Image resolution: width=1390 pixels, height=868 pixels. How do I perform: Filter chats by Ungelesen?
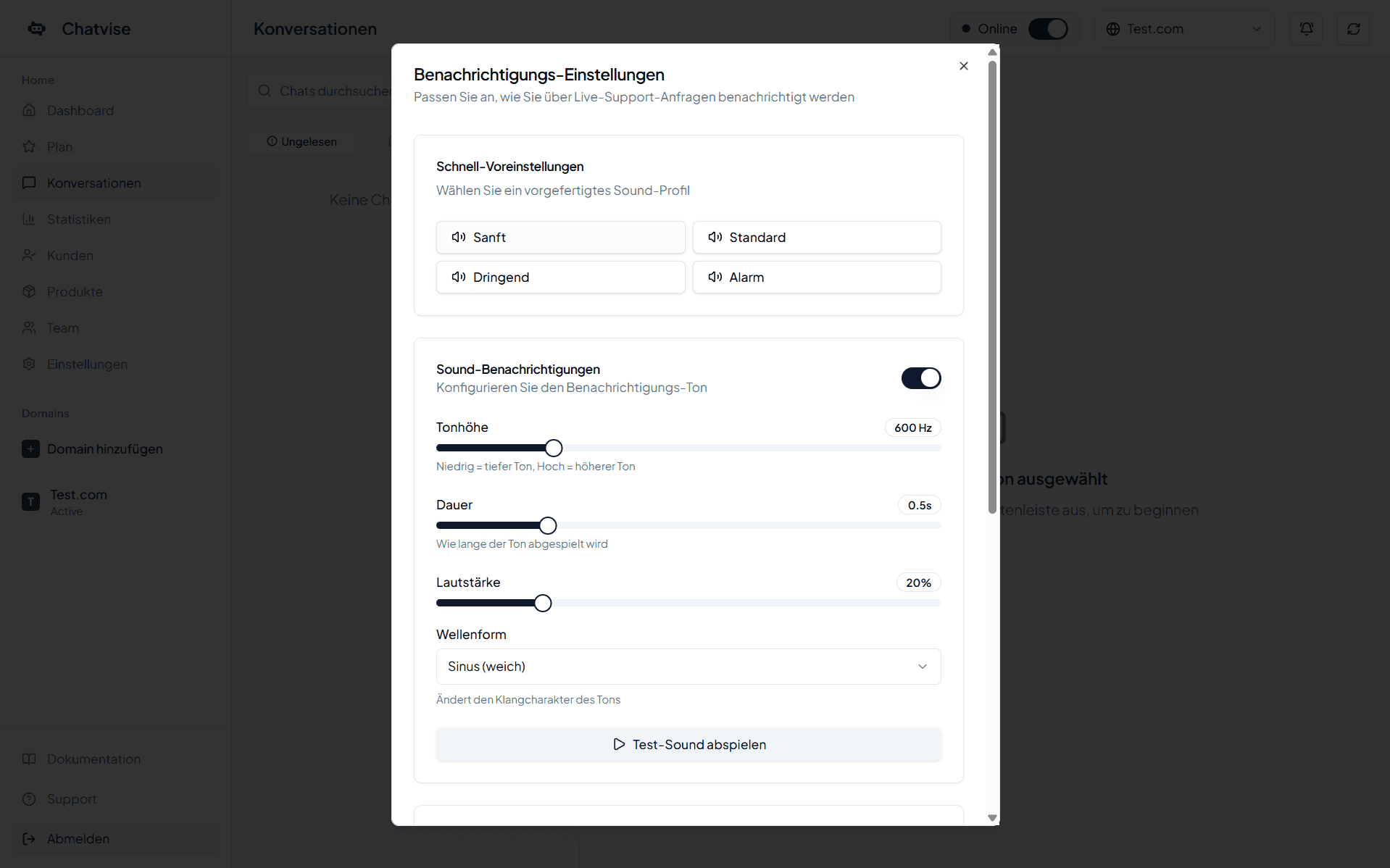(302, 141)
